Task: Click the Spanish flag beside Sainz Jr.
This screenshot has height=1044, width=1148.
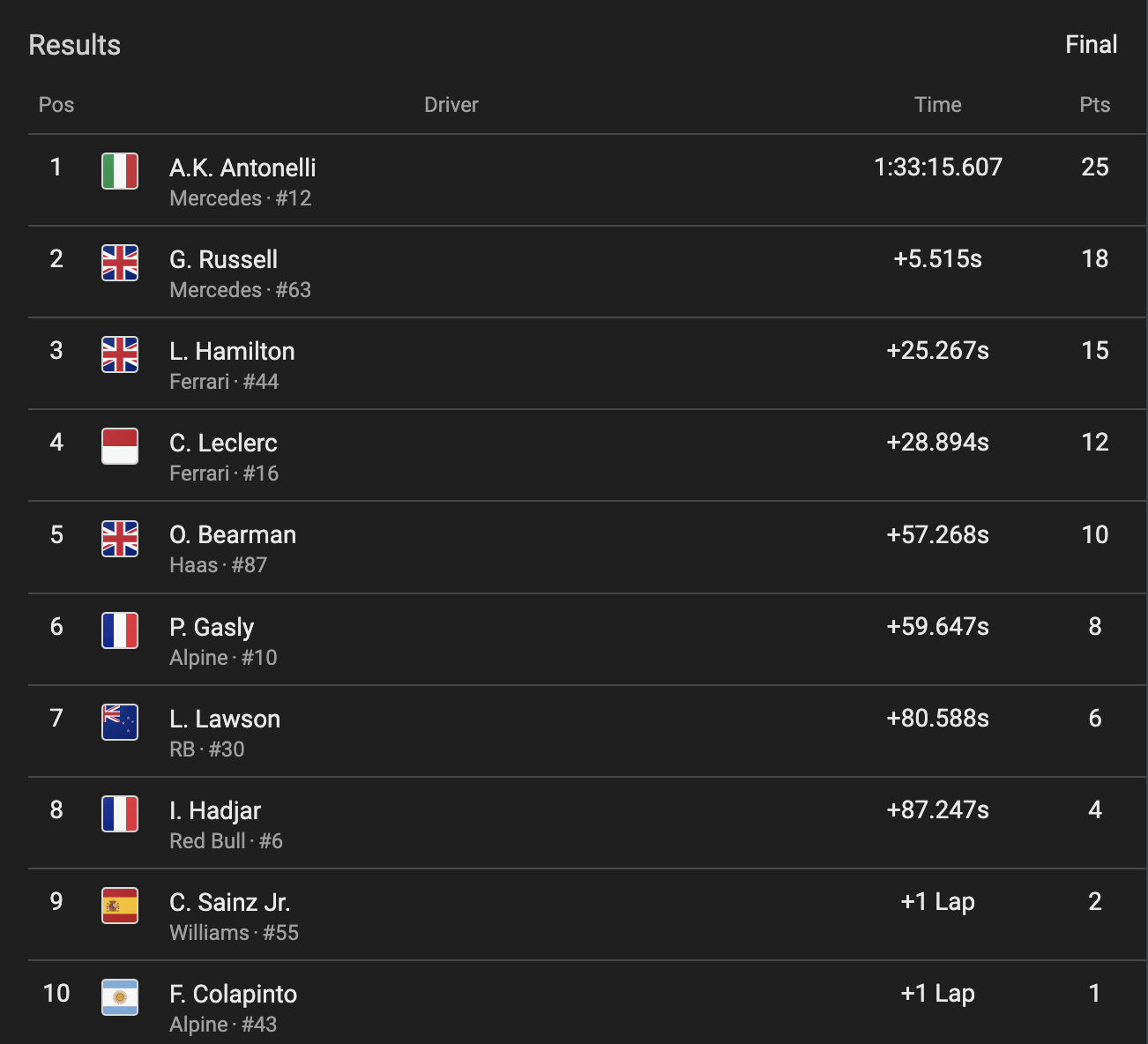Action: click(120, 906)
